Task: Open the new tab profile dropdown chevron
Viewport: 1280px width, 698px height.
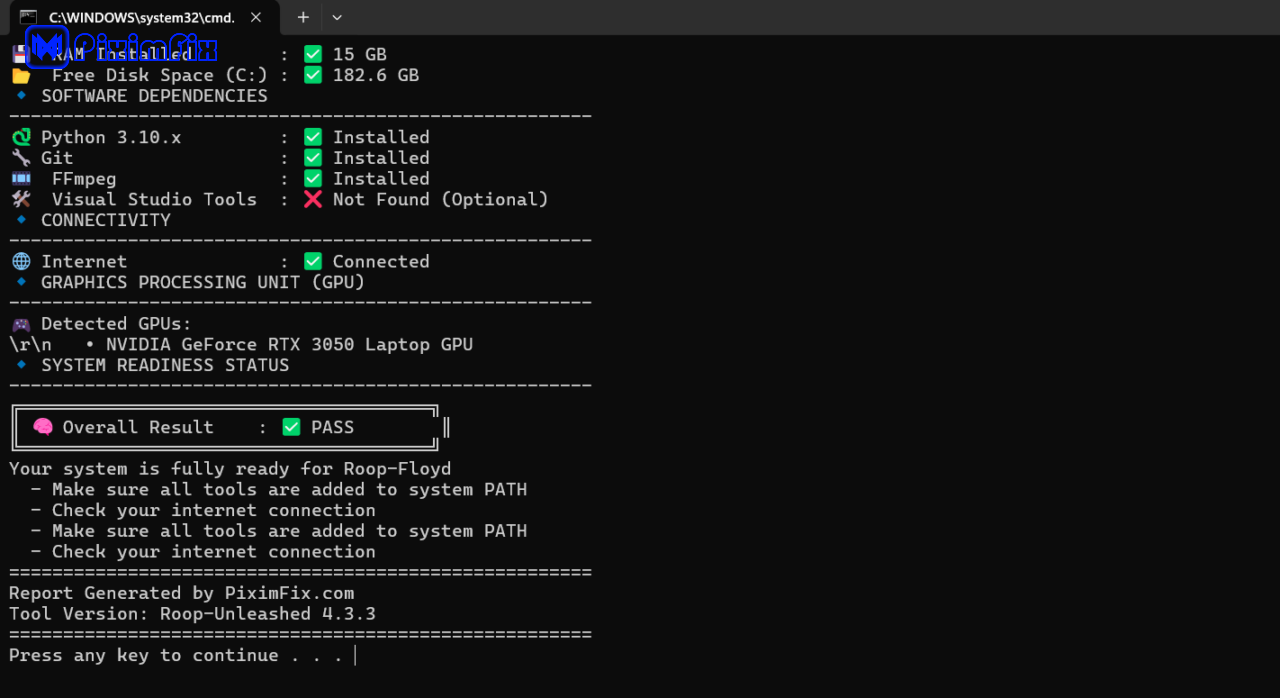Action: coord(337,17)
